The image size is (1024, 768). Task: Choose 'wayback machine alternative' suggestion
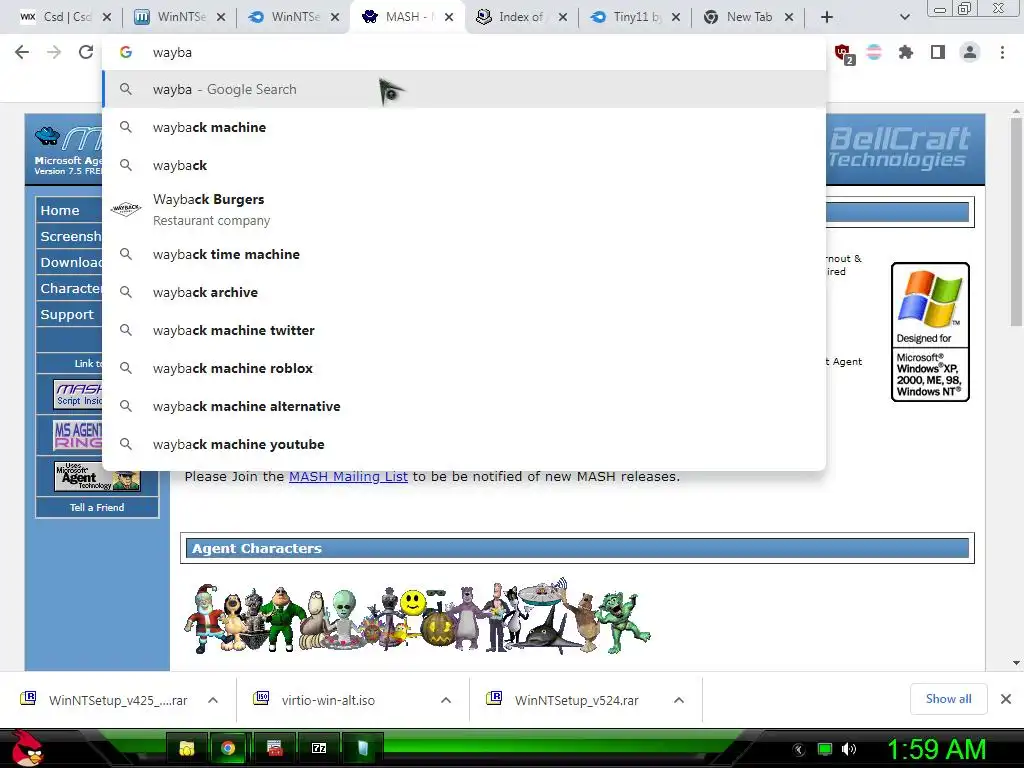click(x=464, y=406)
